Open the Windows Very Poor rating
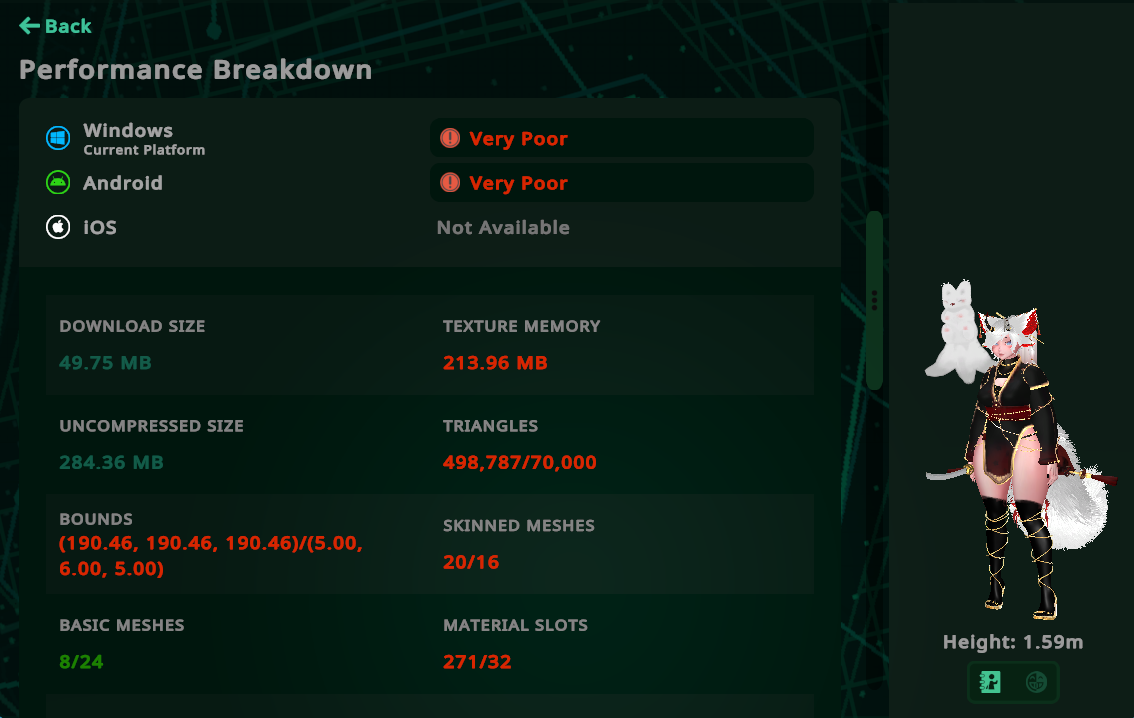The width and height of the screenshot is (1134, 718). coord(621,139)
